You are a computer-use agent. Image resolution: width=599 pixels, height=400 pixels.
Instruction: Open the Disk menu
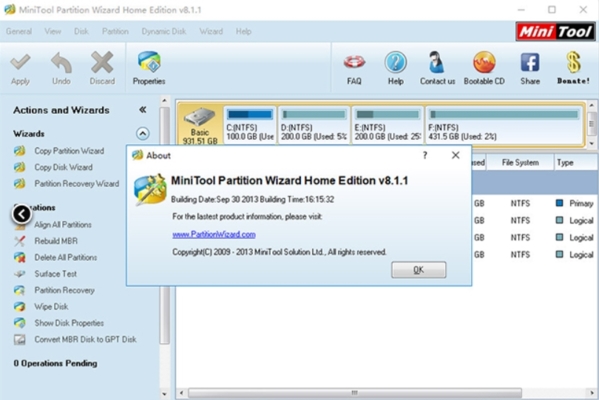click(x=81, y=31)
